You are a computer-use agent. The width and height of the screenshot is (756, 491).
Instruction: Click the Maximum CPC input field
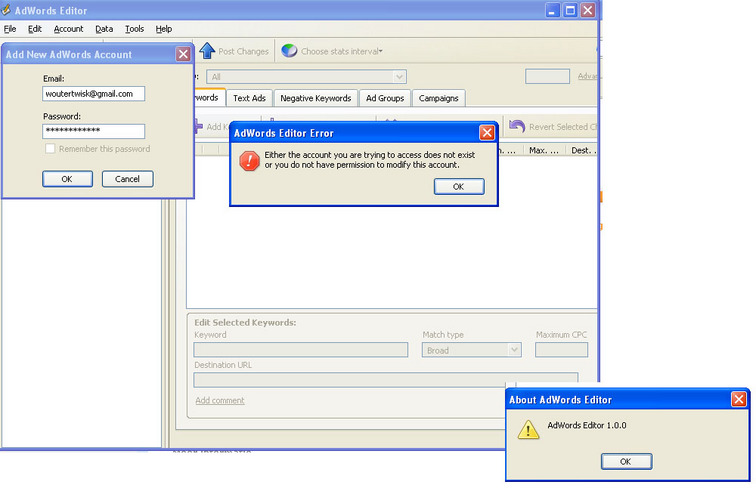(561, 350)
